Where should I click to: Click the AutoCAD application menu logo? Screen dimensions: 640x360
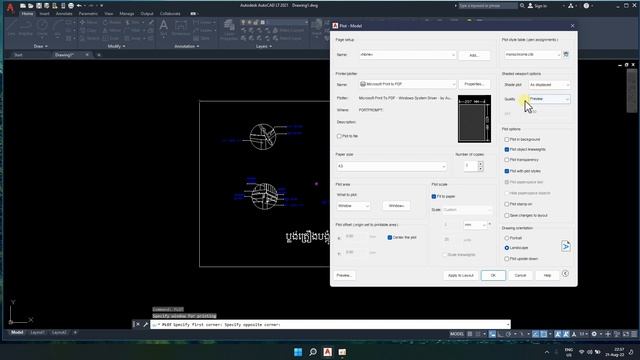tap(10, 7)
